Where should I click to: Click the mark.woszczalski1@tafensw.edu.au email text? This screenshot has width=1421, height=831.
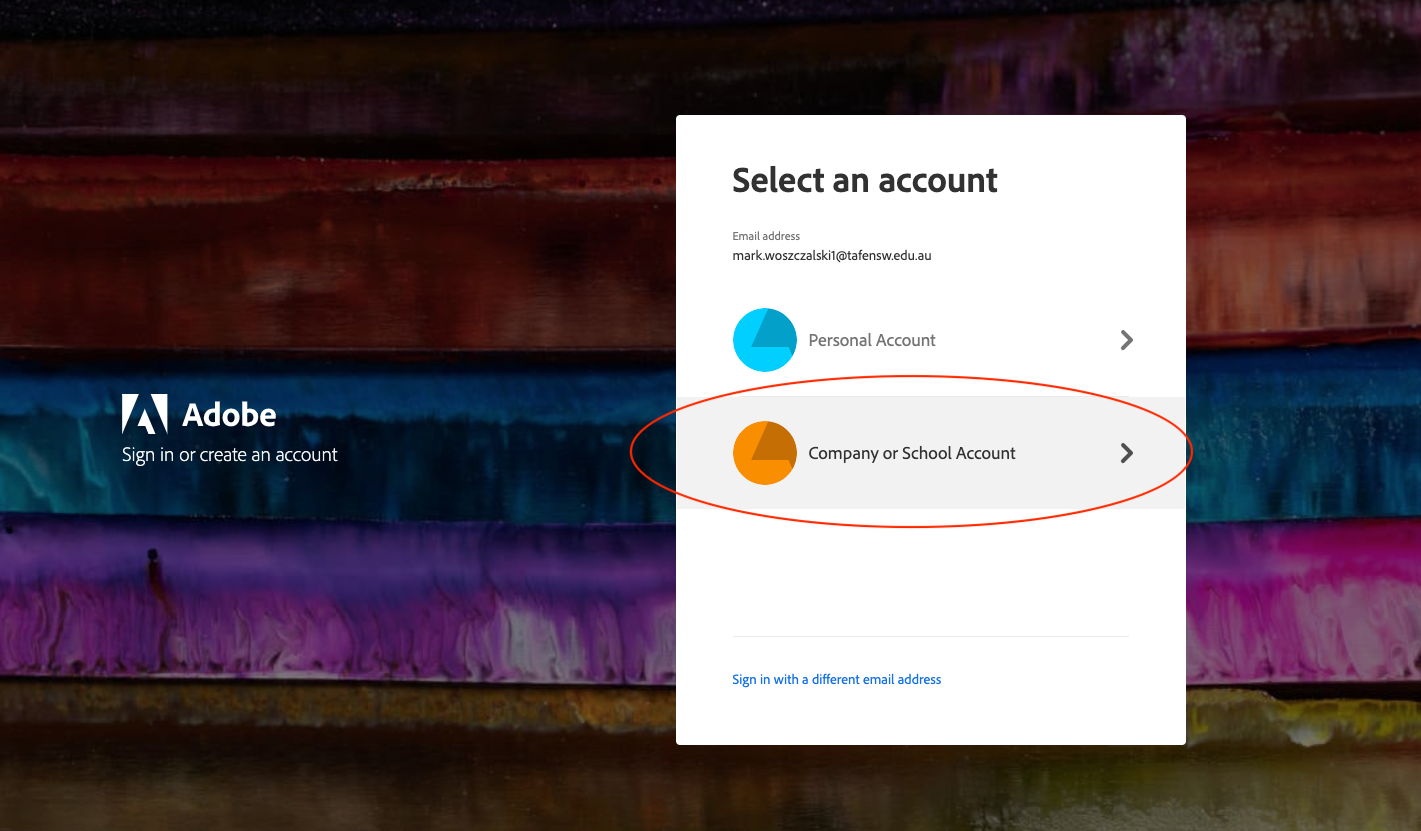pyautogui.click(x=831, y=256)
